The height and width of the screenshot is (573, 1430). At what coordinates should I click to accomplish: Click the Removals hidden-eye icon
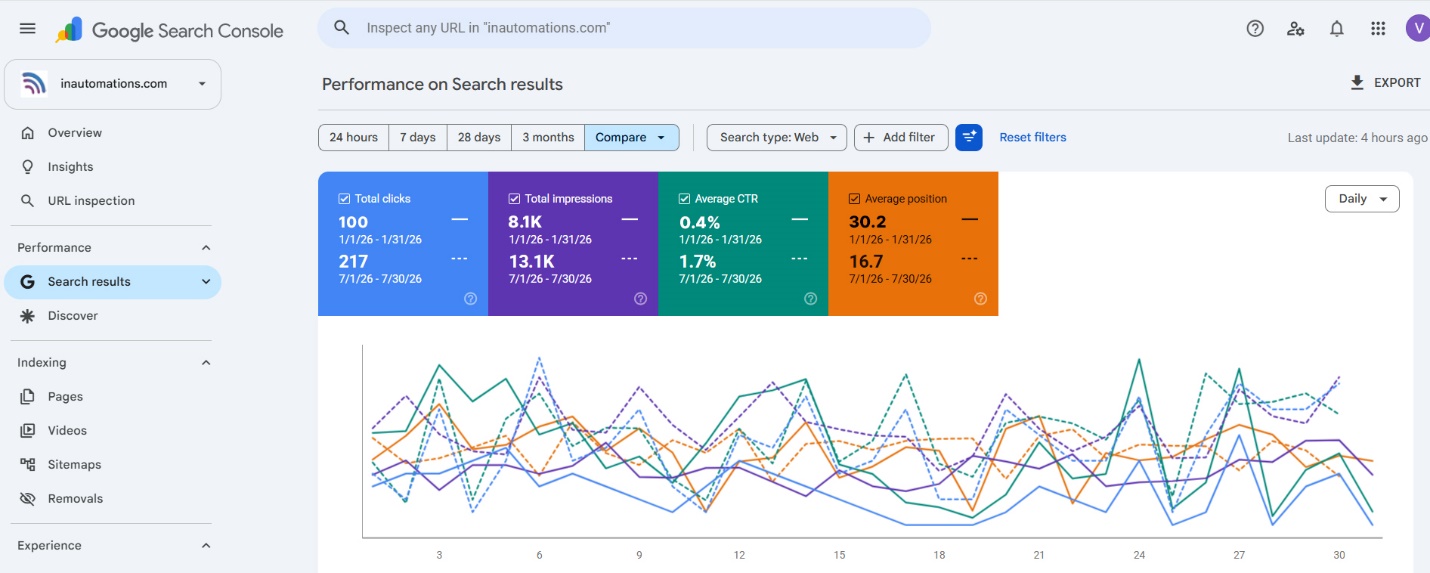point(28,499)
